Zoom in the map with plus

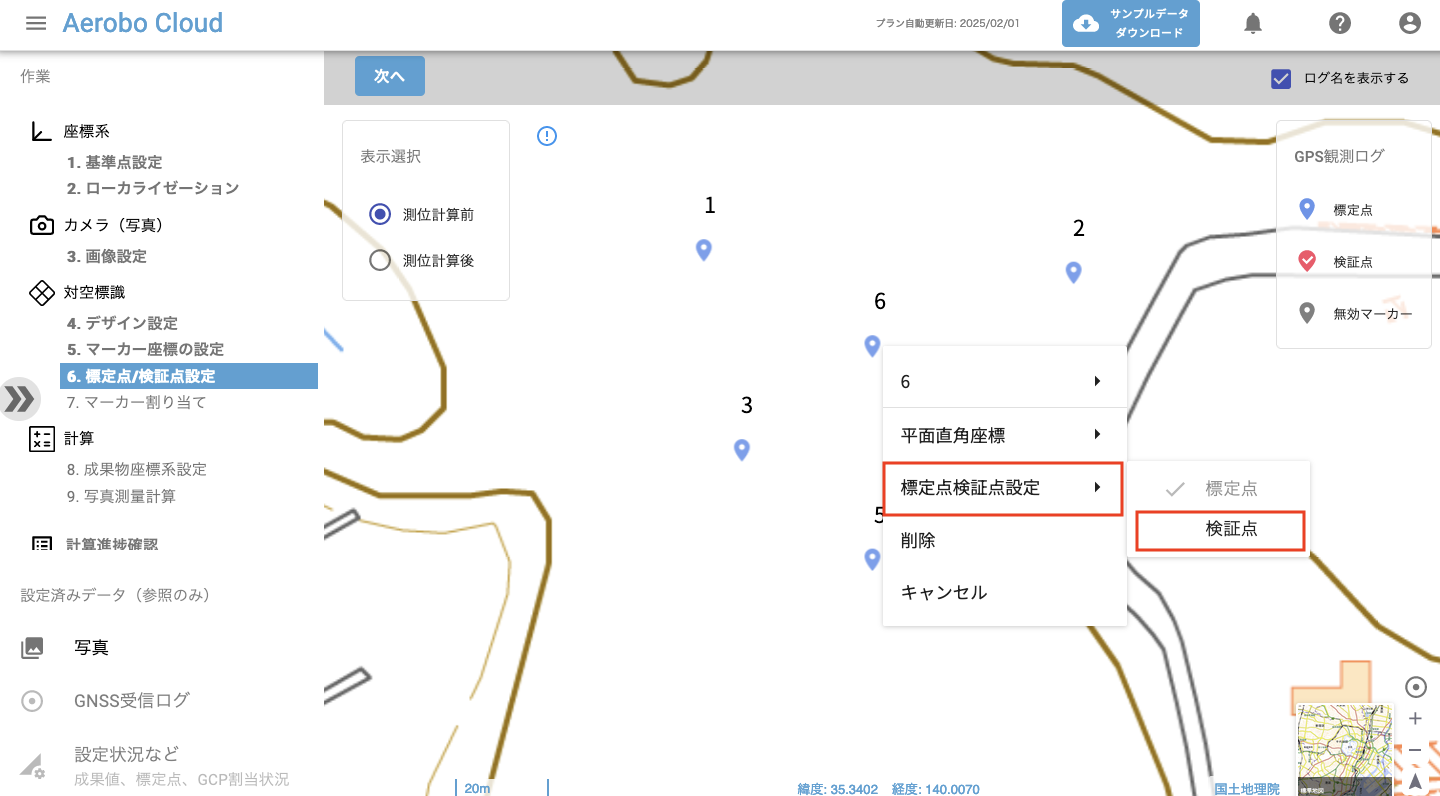[1415, 719]
